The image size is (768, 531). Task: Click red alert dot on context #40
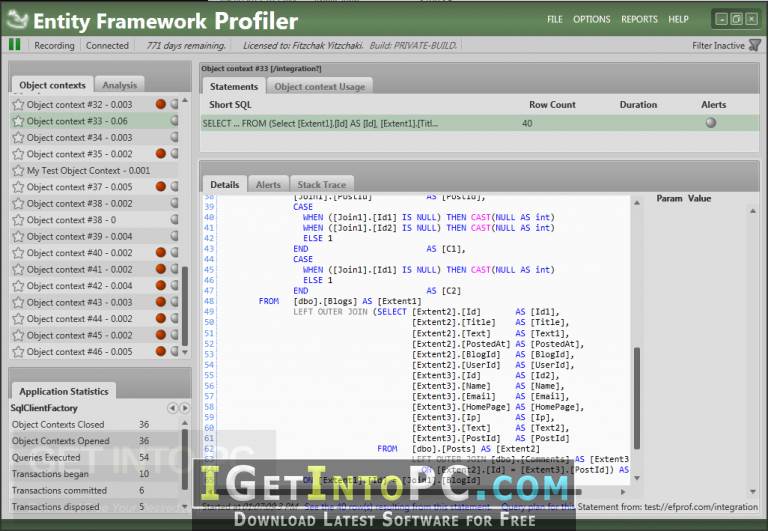161,252
